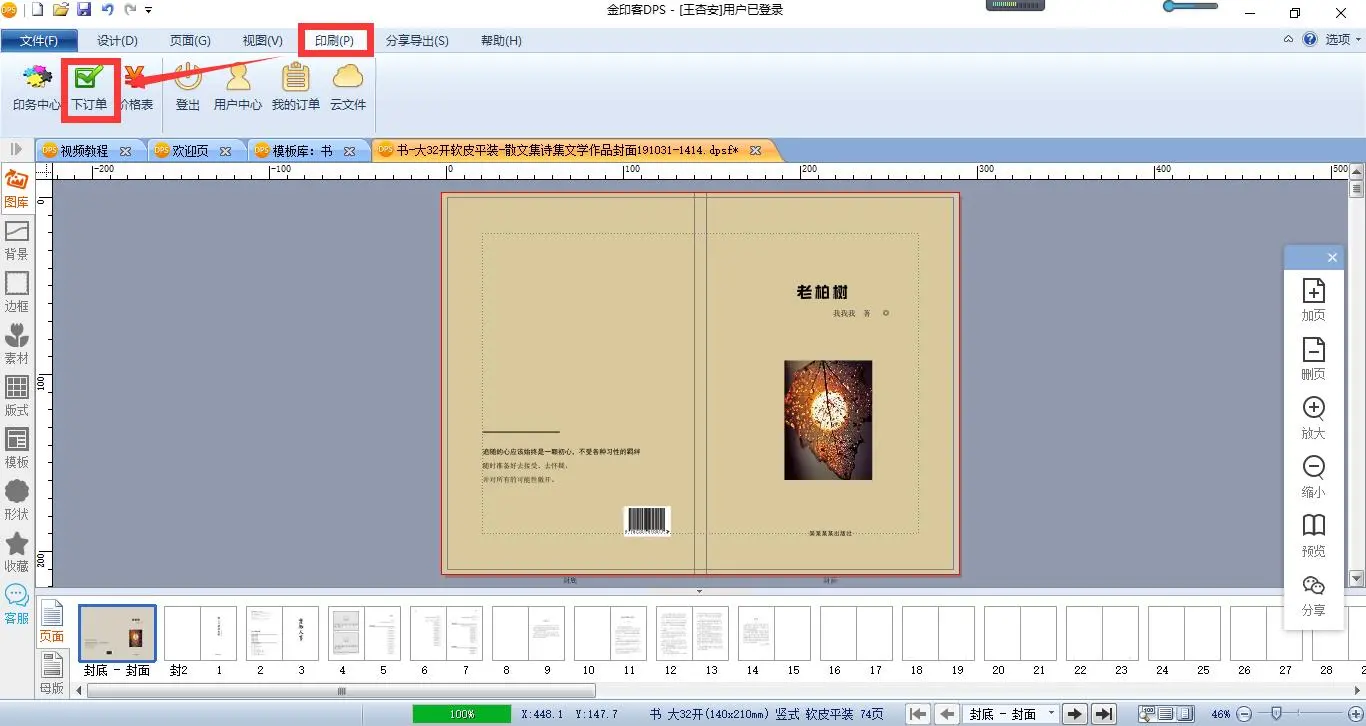Image resolution: width=1366 pixels, height=726 pixels.
Task: Select the page 2-3 spread thumbnail
Action: 282,634
